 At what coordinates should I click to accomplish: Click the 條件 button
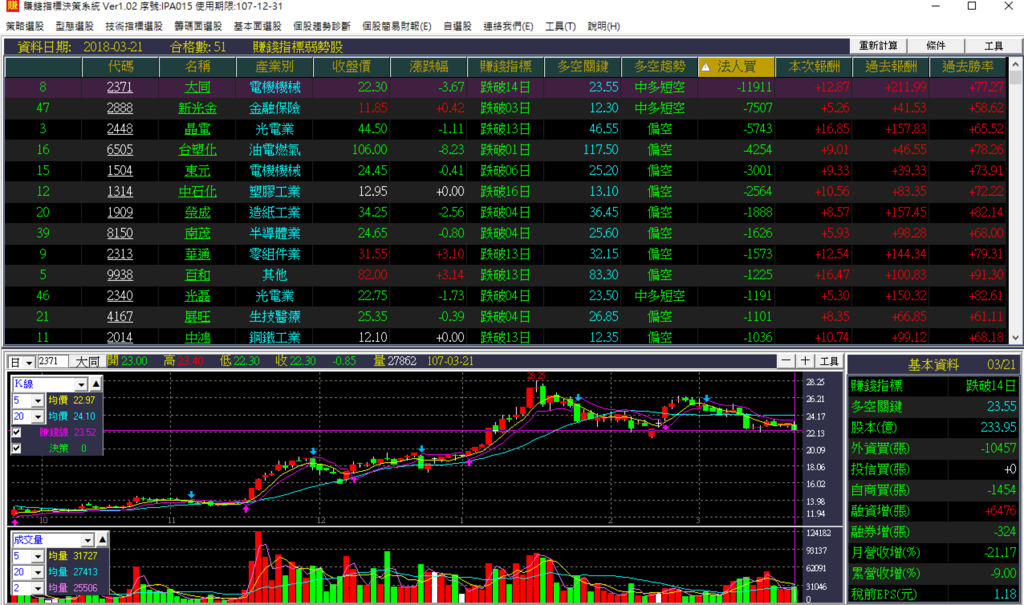click(x=935, y=46)
